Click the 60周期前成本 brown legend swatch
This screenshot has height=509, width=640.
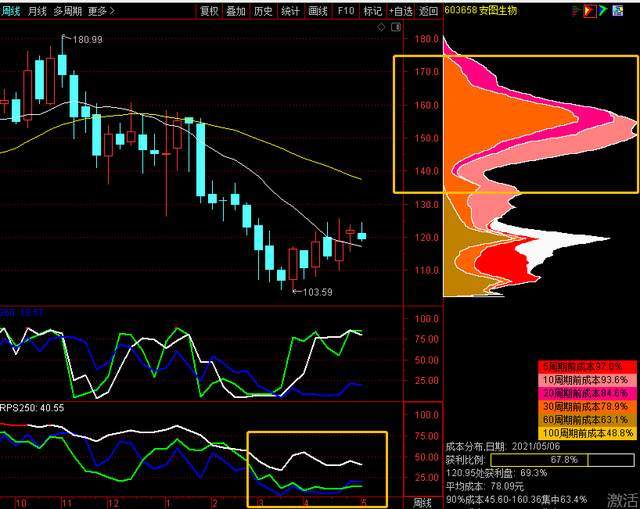pyautogui.click(x=587, y=419)
